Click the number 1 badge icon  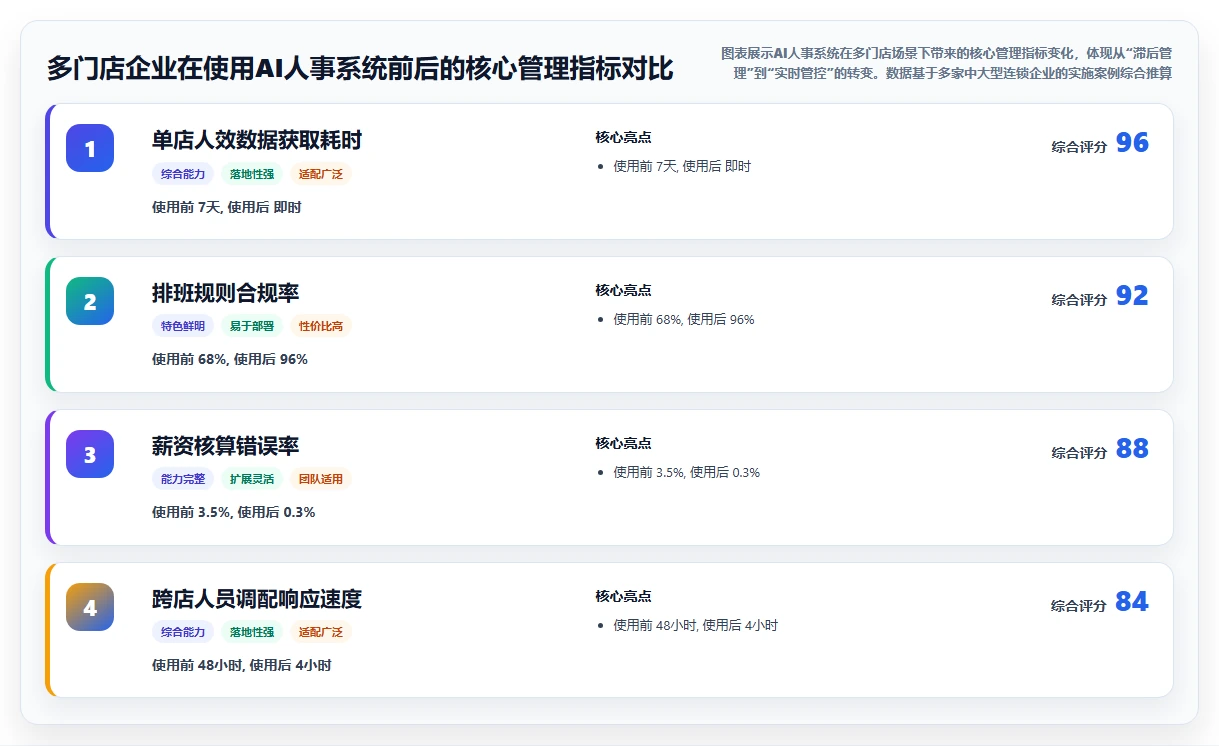click(x=90, y=148)
